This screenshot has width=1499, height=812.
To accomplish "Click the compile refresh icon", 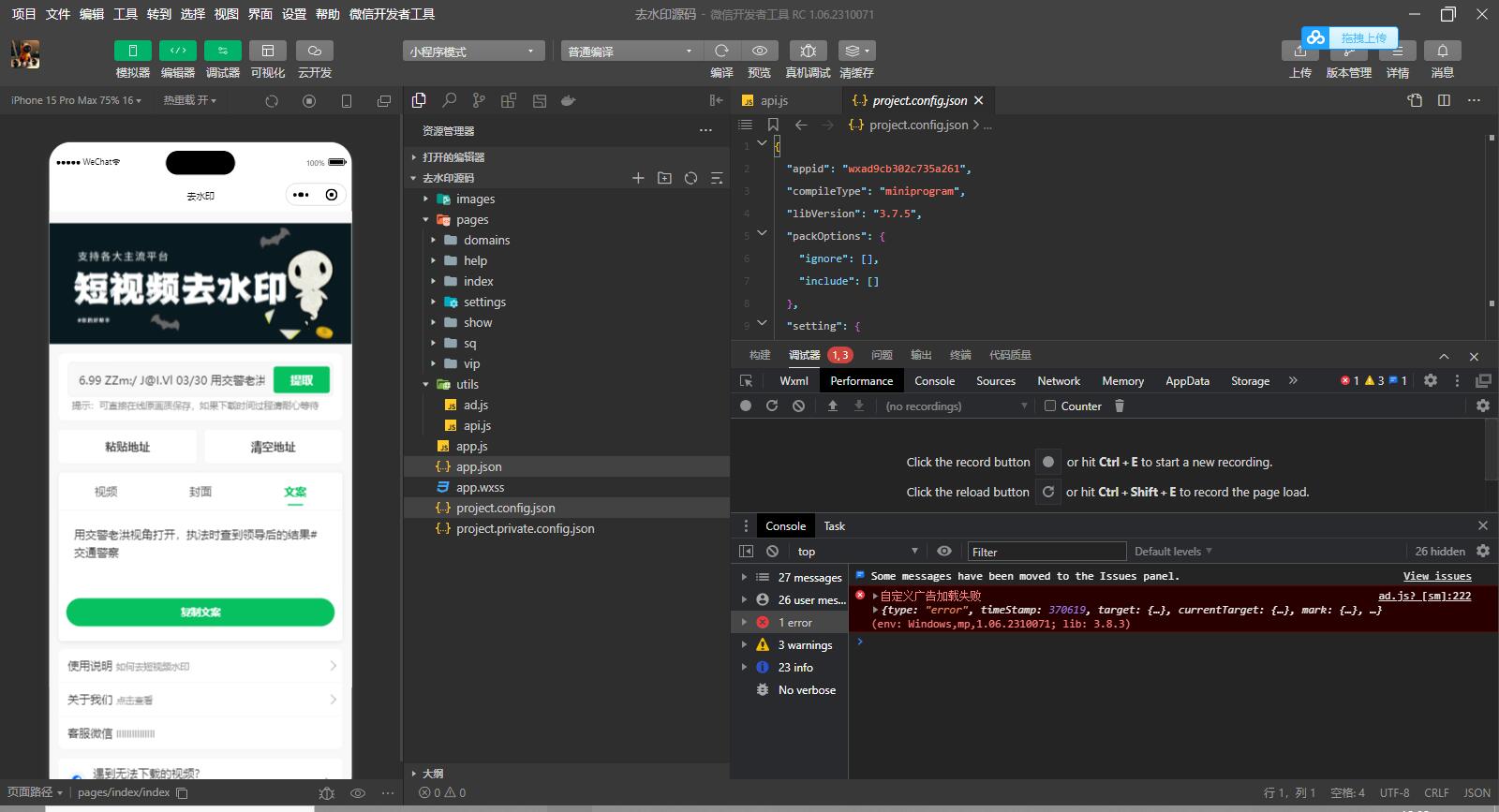I will coord(721,51).
